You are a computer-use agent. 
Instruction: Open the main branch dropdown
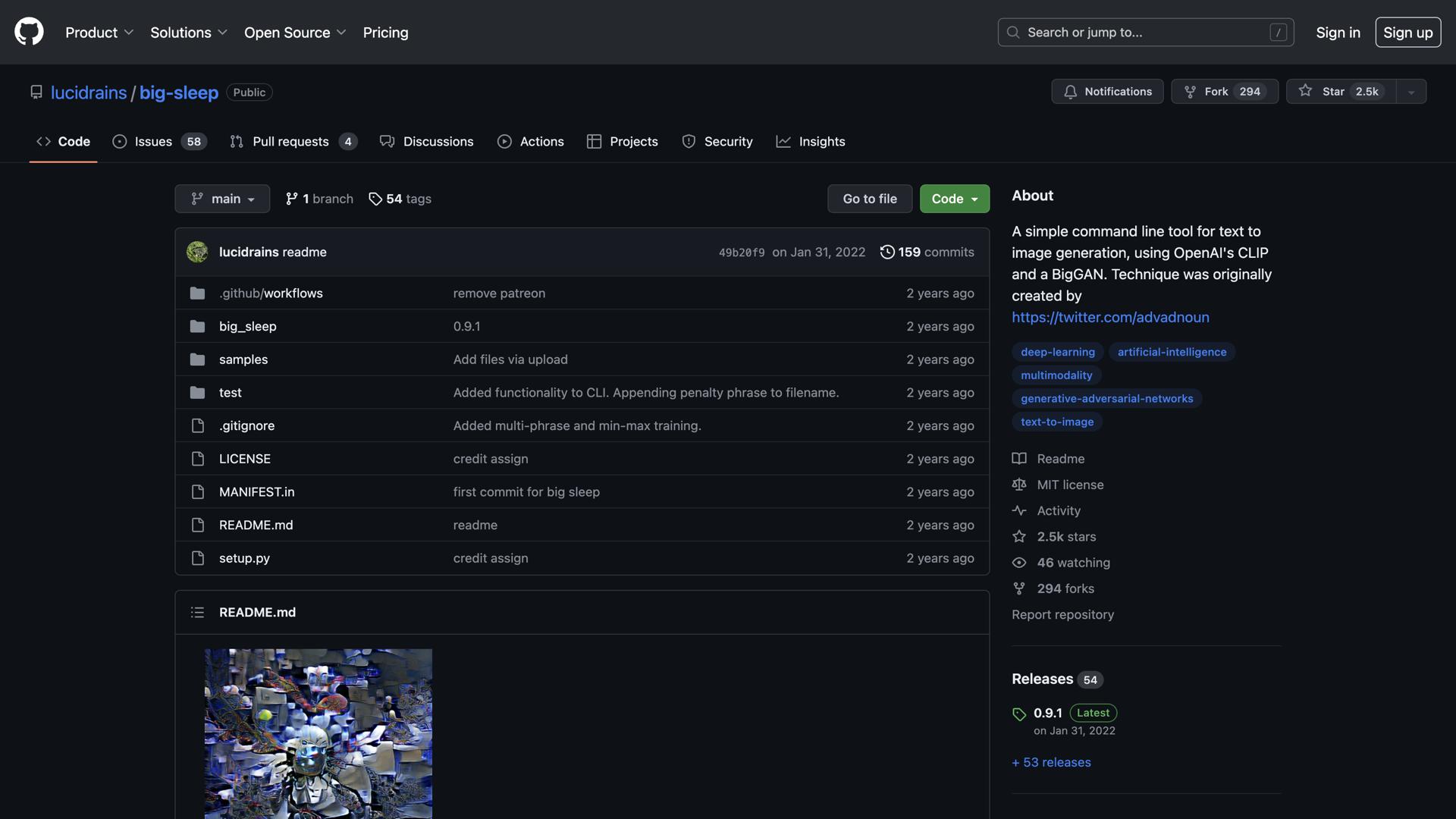point(222,199)
